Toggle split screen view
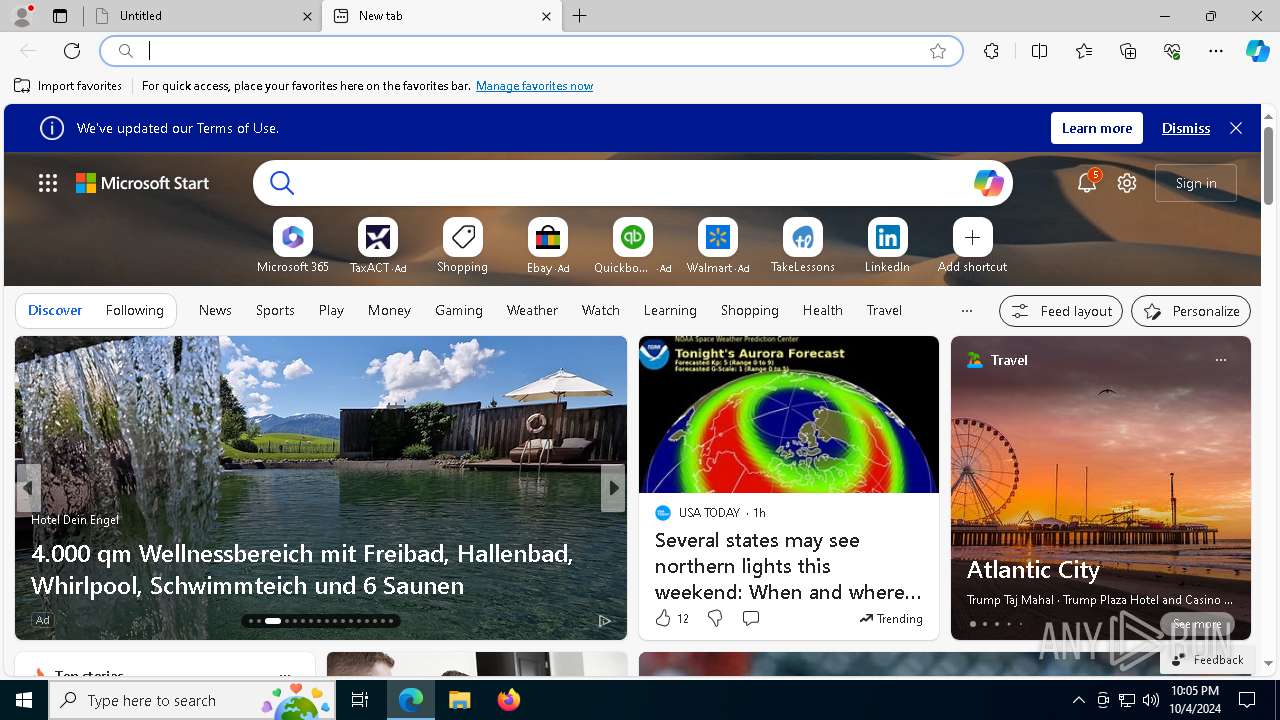 1039,51
